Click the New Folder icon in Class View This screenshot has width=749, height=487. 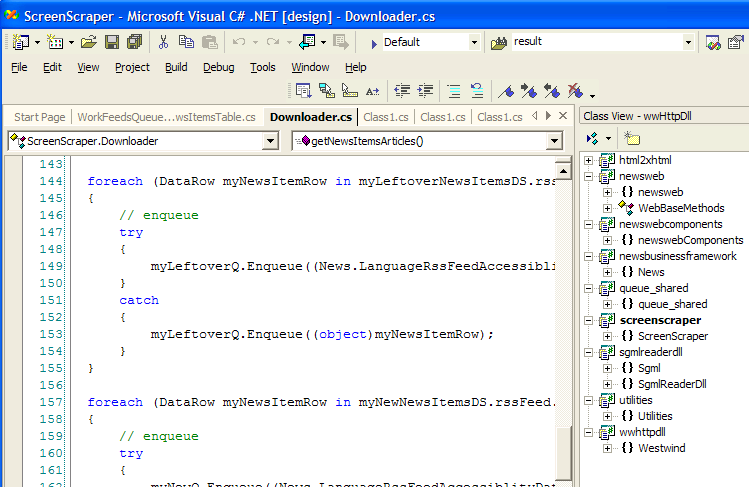coord(631,139)
